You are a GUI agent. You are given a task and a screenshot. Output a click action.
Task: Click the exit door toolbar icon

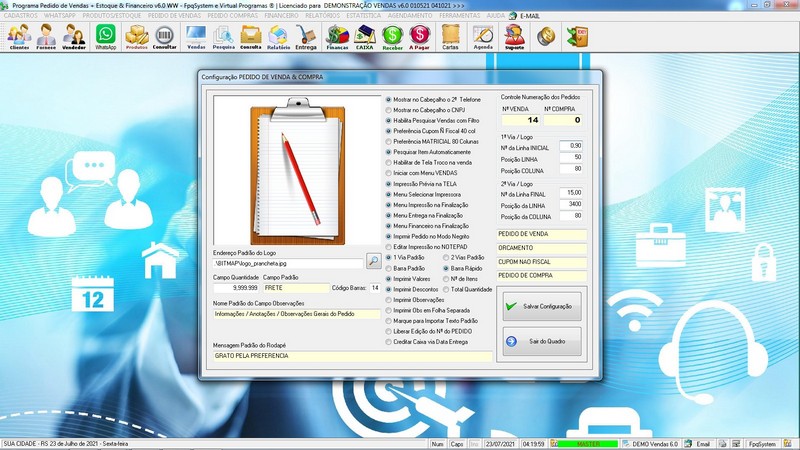coord(578,36)
